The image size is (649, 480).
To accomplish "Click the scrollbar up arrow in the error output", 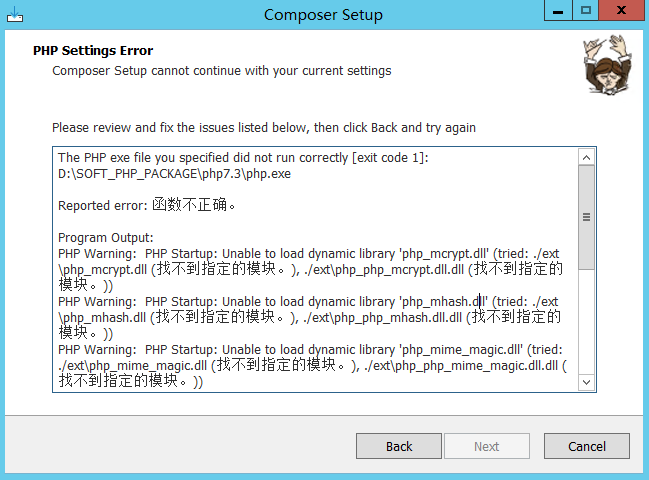I will pyautogui.click(x=586, y=157).
